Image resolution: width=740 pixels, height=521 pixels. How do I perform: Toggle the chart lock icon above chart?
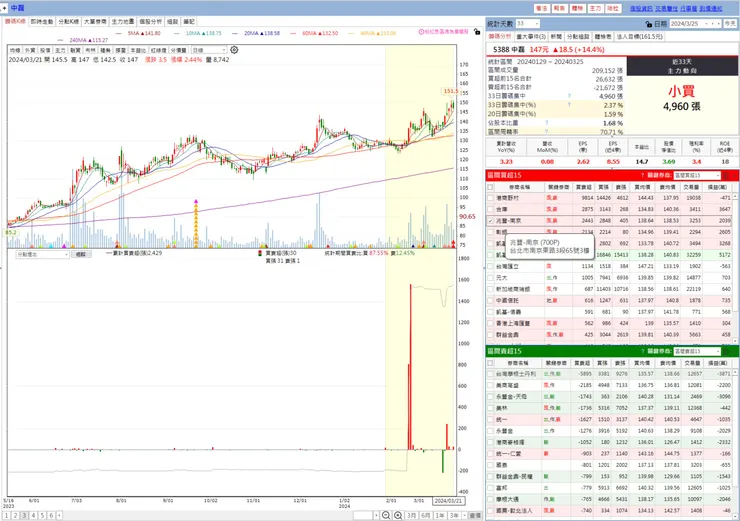477,32
